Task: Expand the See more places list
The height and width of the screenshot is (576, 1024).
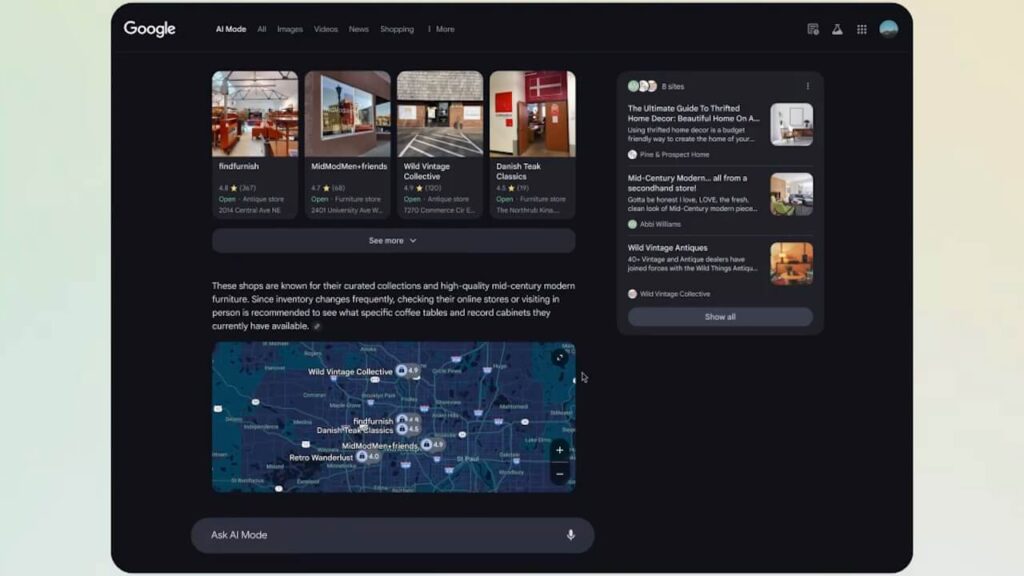Action: pyautogui.click(x=393, y=241)
